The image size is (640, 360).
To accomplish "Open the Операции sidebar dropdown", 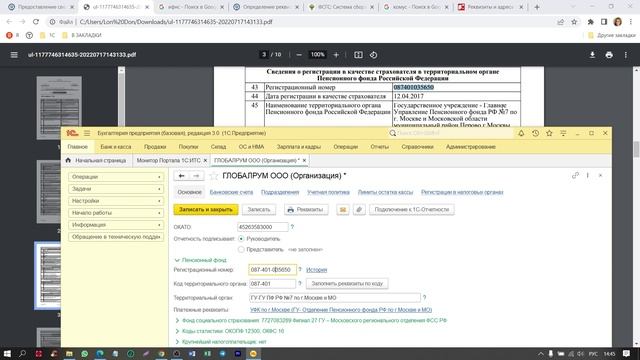I will (x=116, y=177).
